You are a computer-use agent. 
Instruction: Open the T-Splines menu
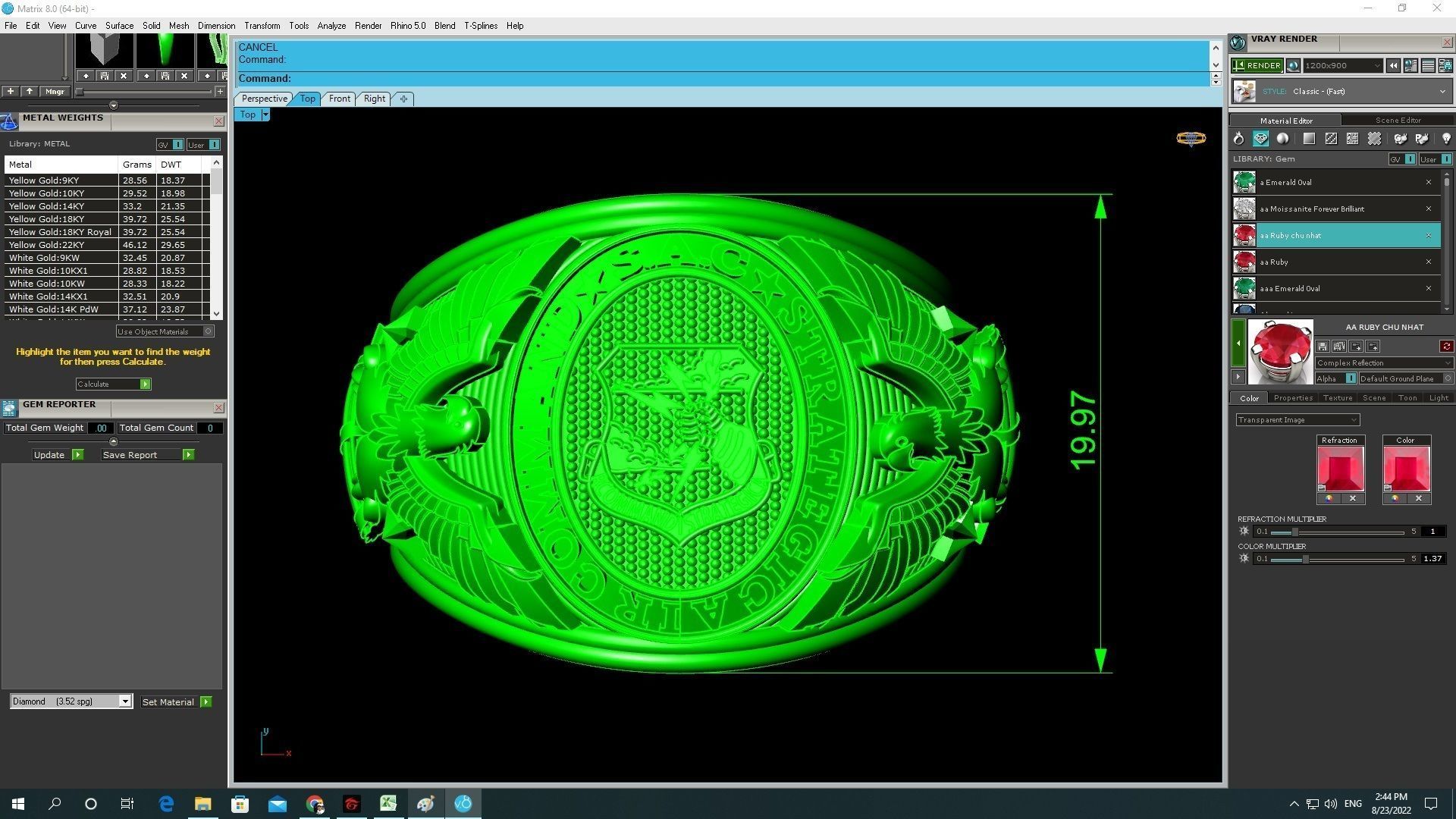pyautogui.click(x=480, y=26)
